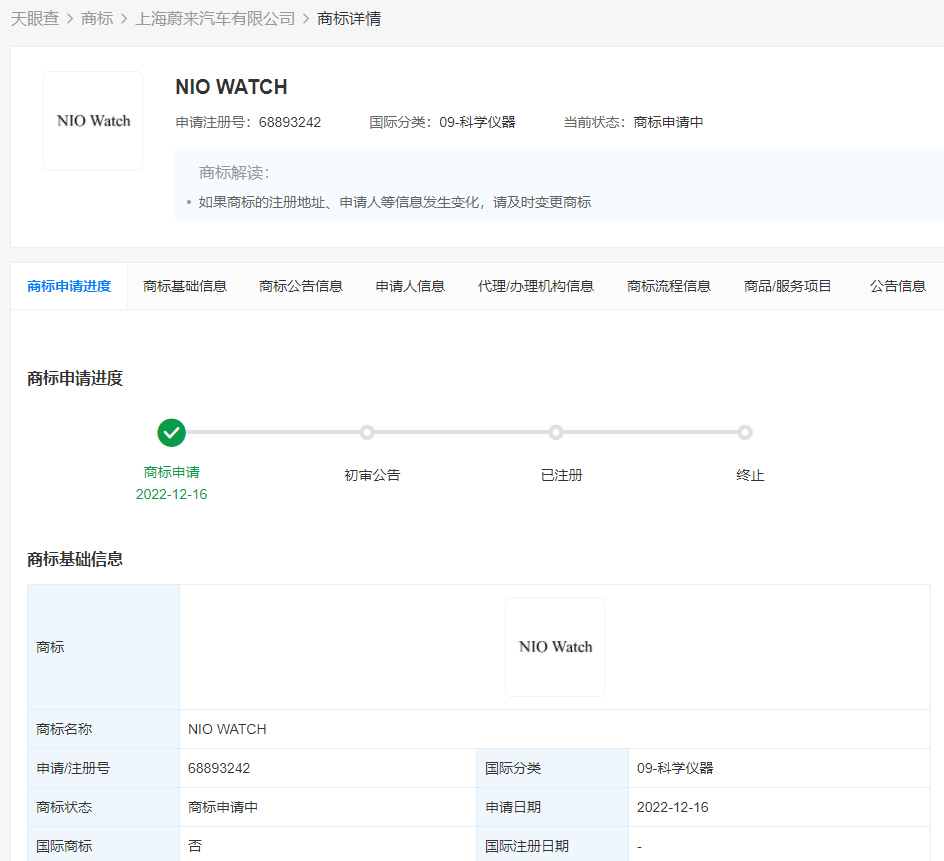Screen dimensions: 944x861
Task: Select the 商标申请进度 tab
Action: tap(69, 286)
